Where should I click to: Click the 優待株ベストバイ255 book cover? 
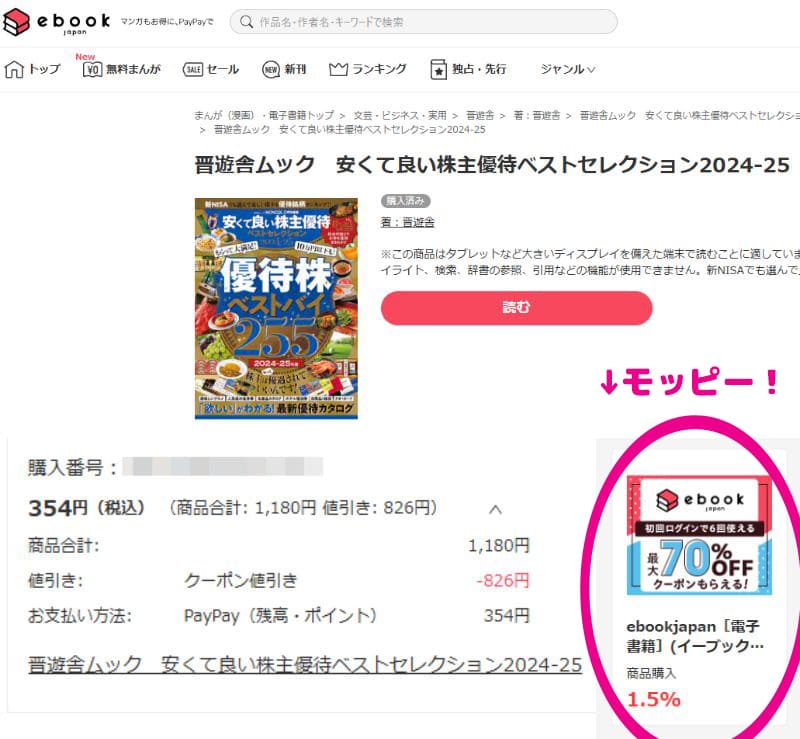pyautogui.click(x=276, y=308)
